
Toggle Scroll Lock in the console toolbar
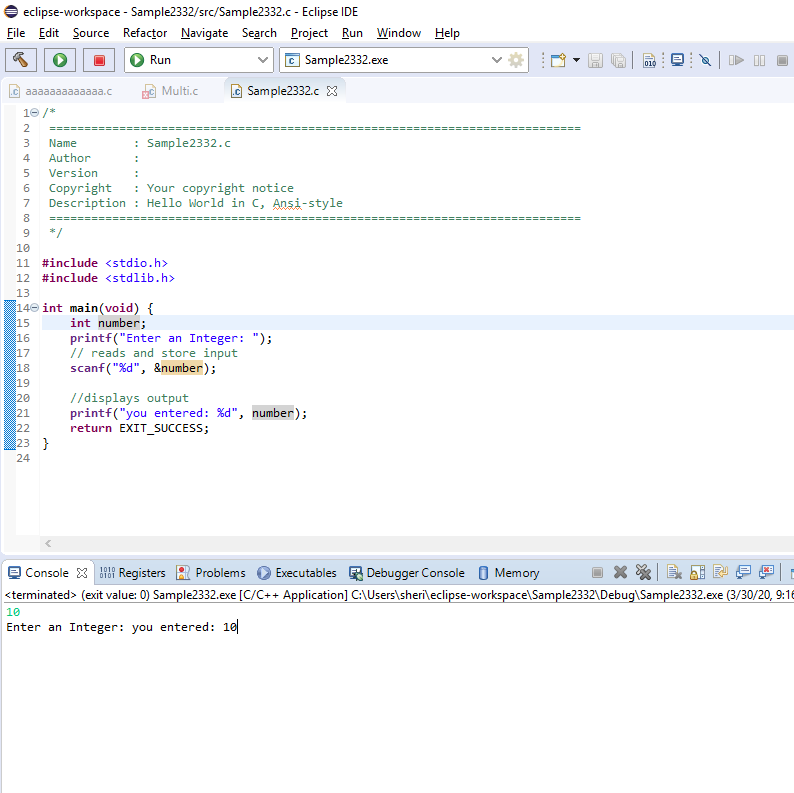click(697, 573)
